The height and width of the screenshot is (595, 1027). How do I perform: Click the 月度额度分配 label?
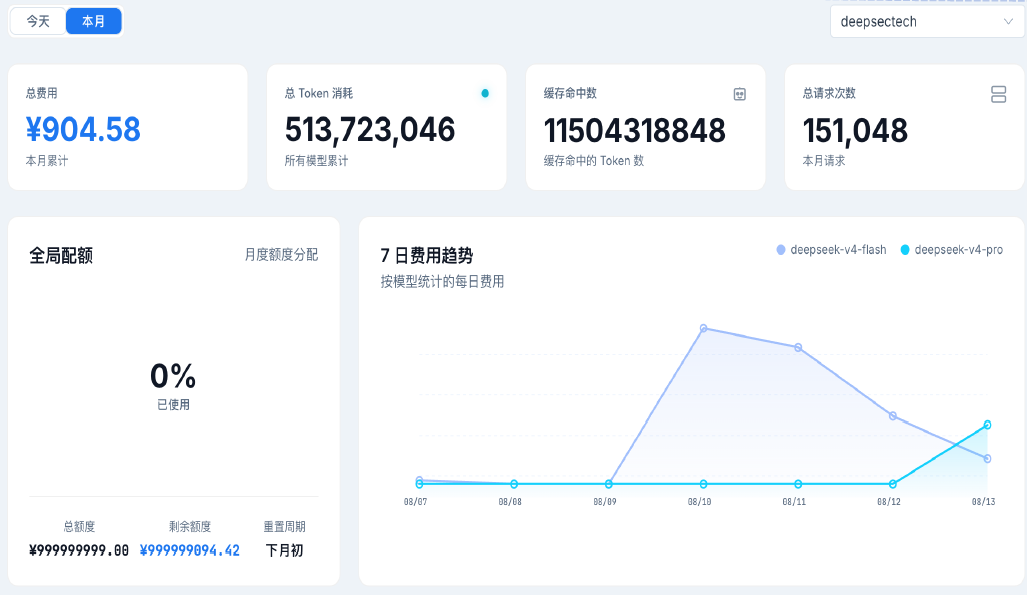[282, 254]
